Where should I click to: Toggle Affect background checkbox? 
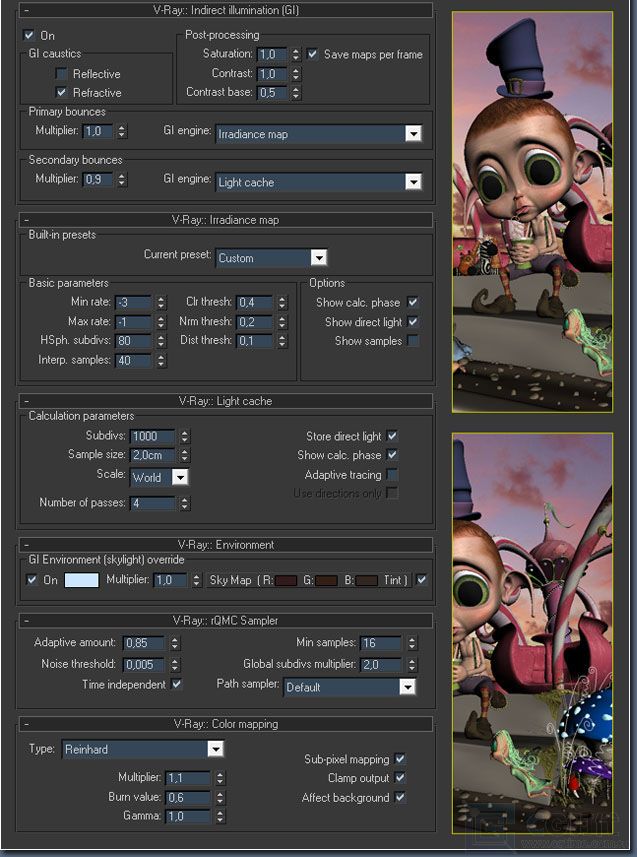coord(400,797)
